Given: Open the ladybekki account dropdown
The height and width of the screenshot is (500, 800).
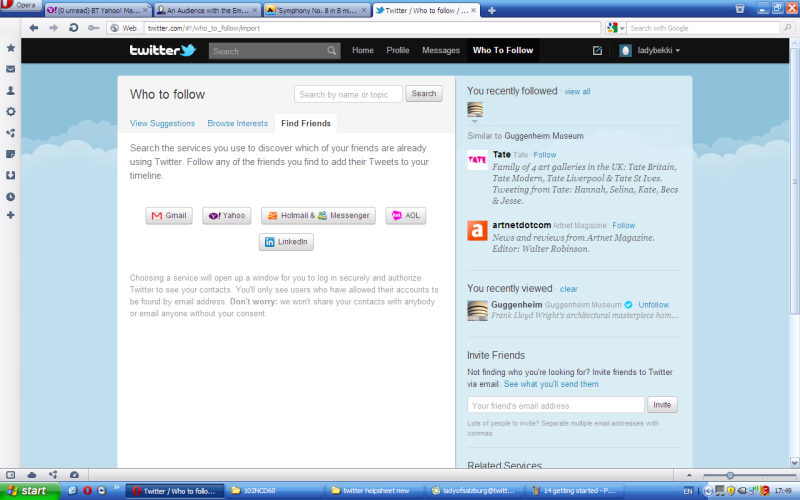Looking at the screenshot, I should coord(649,51).
